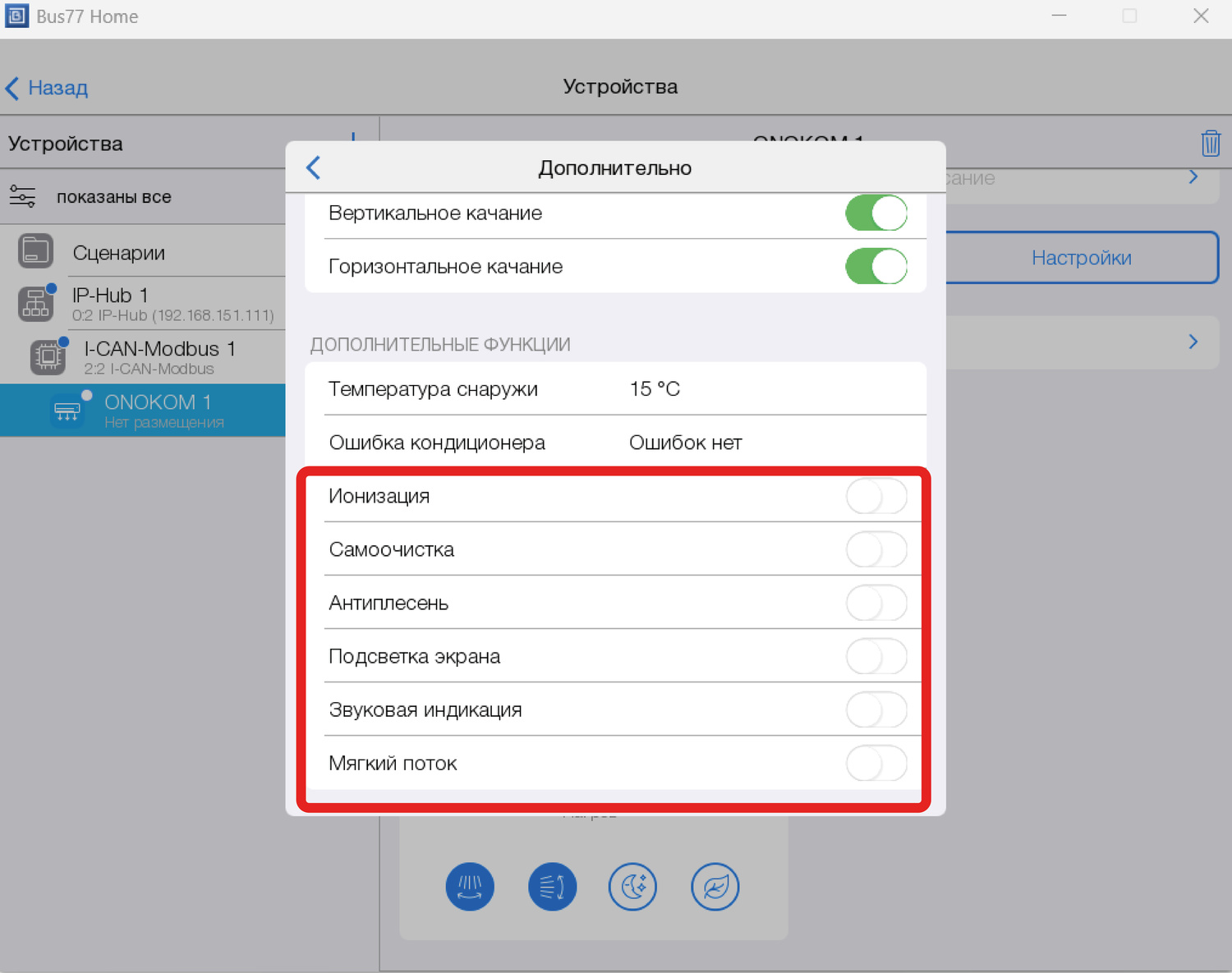Go back from Дополнительно dialog chevron
This screenshot has width=1232, height=973.
tap(314, 168)
